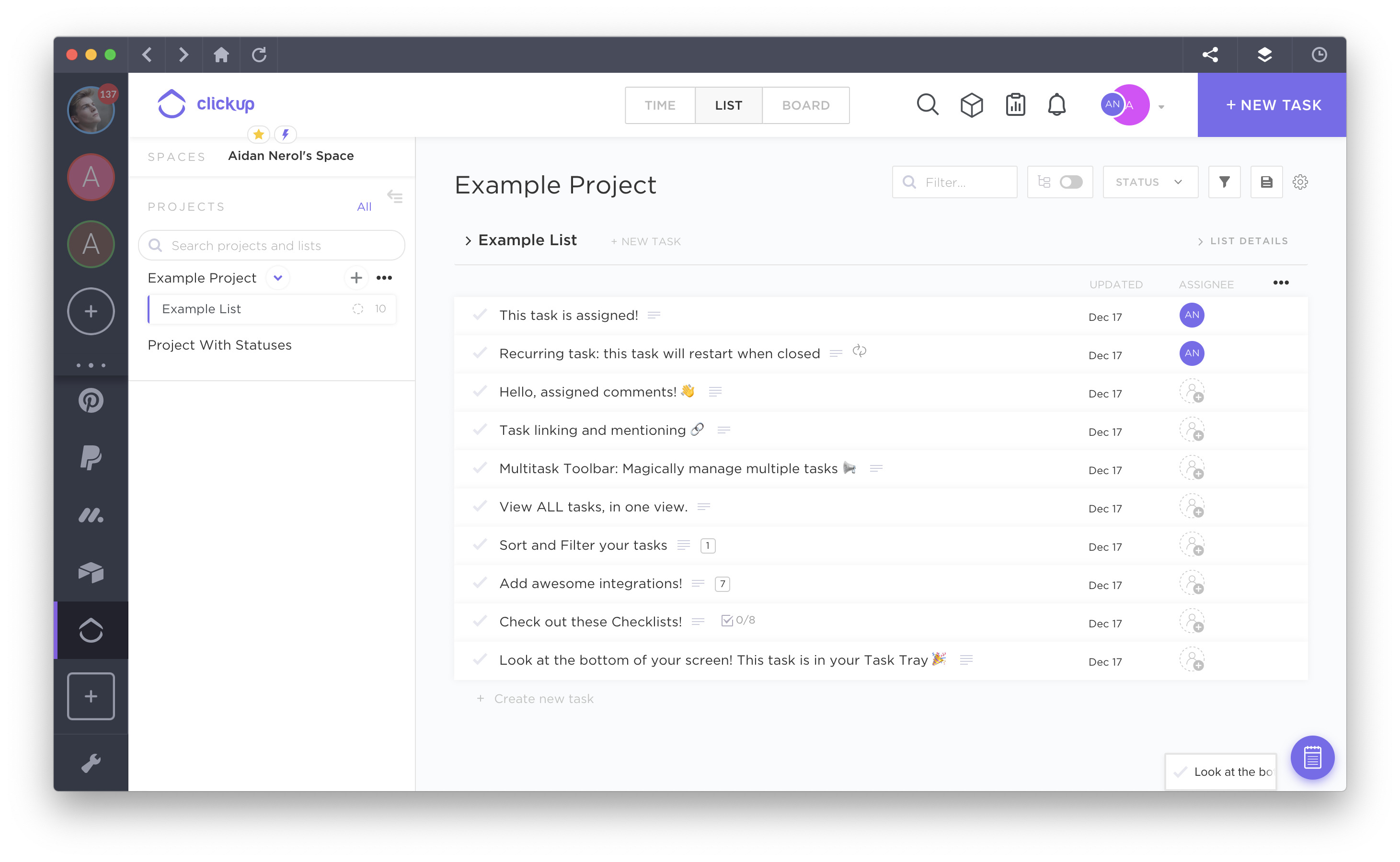Check off the 'Check out these Checklists!' task

[480, 621]
